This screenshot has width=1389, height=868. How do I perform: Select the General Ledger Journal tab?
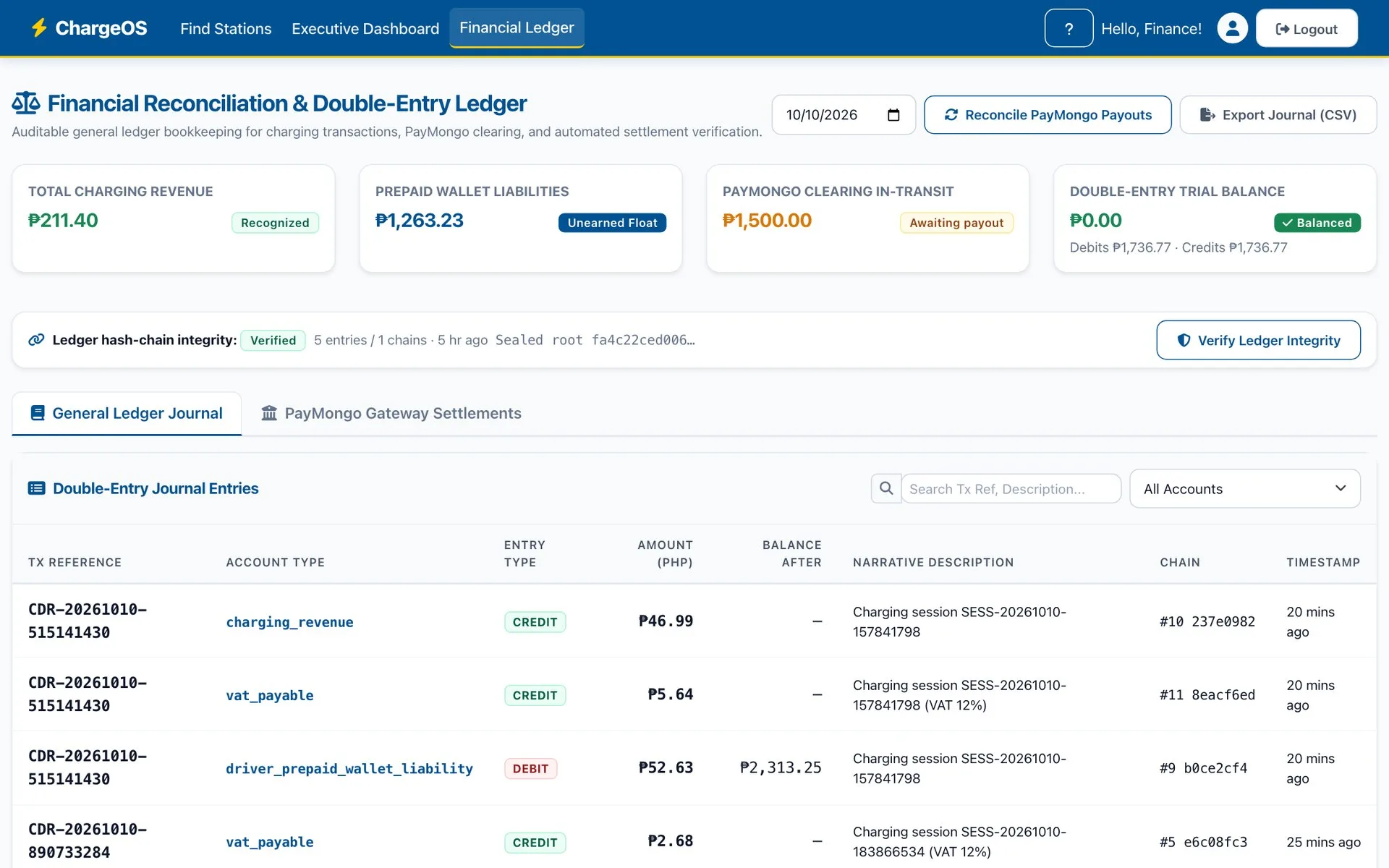point(127,413)
